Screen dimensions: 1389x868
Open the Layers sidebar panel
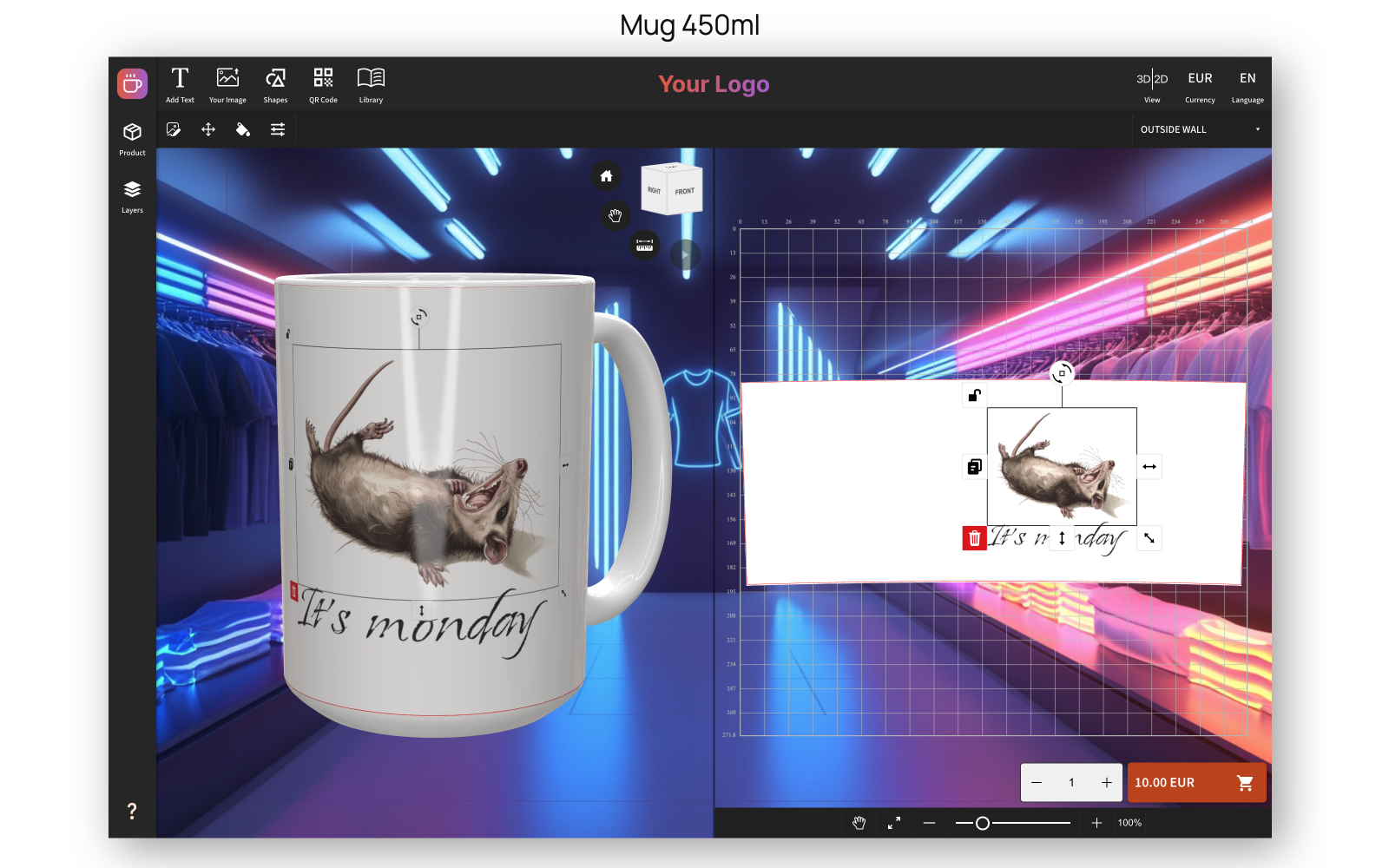(x=132, y=197)
